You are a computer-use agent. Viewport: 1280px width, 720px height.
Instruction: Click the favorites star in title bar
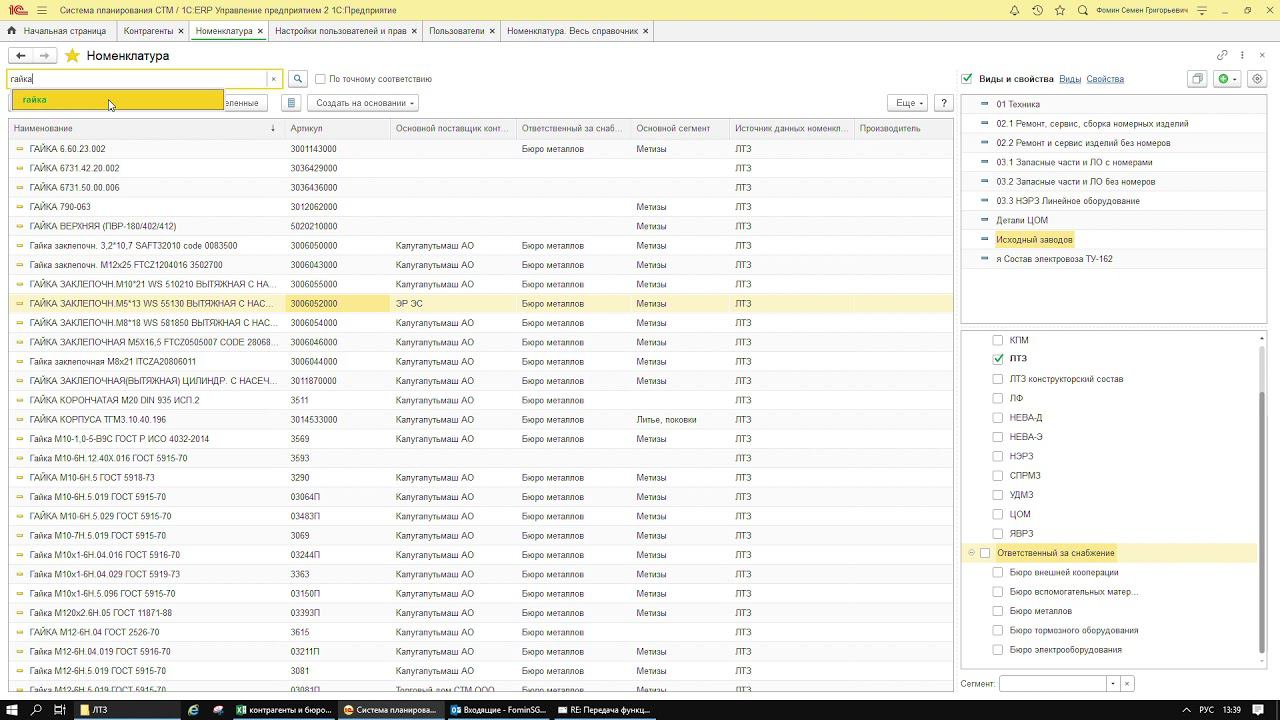tap(1060, 10)
